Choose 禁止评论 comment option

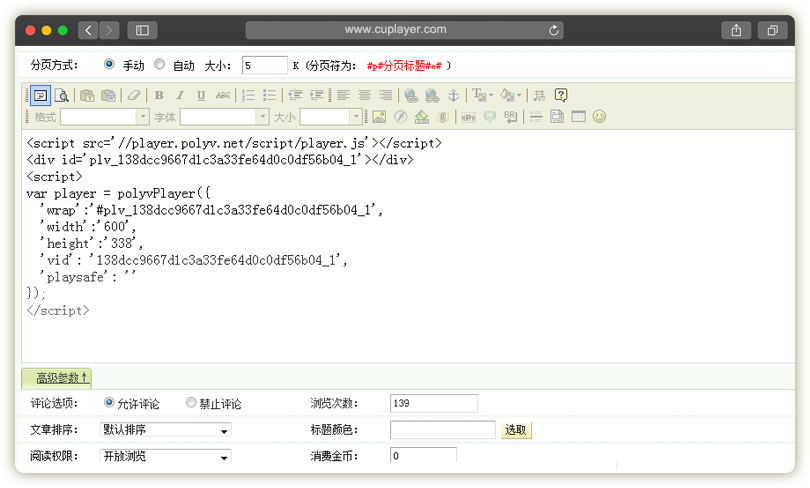(x=191, y=403)
